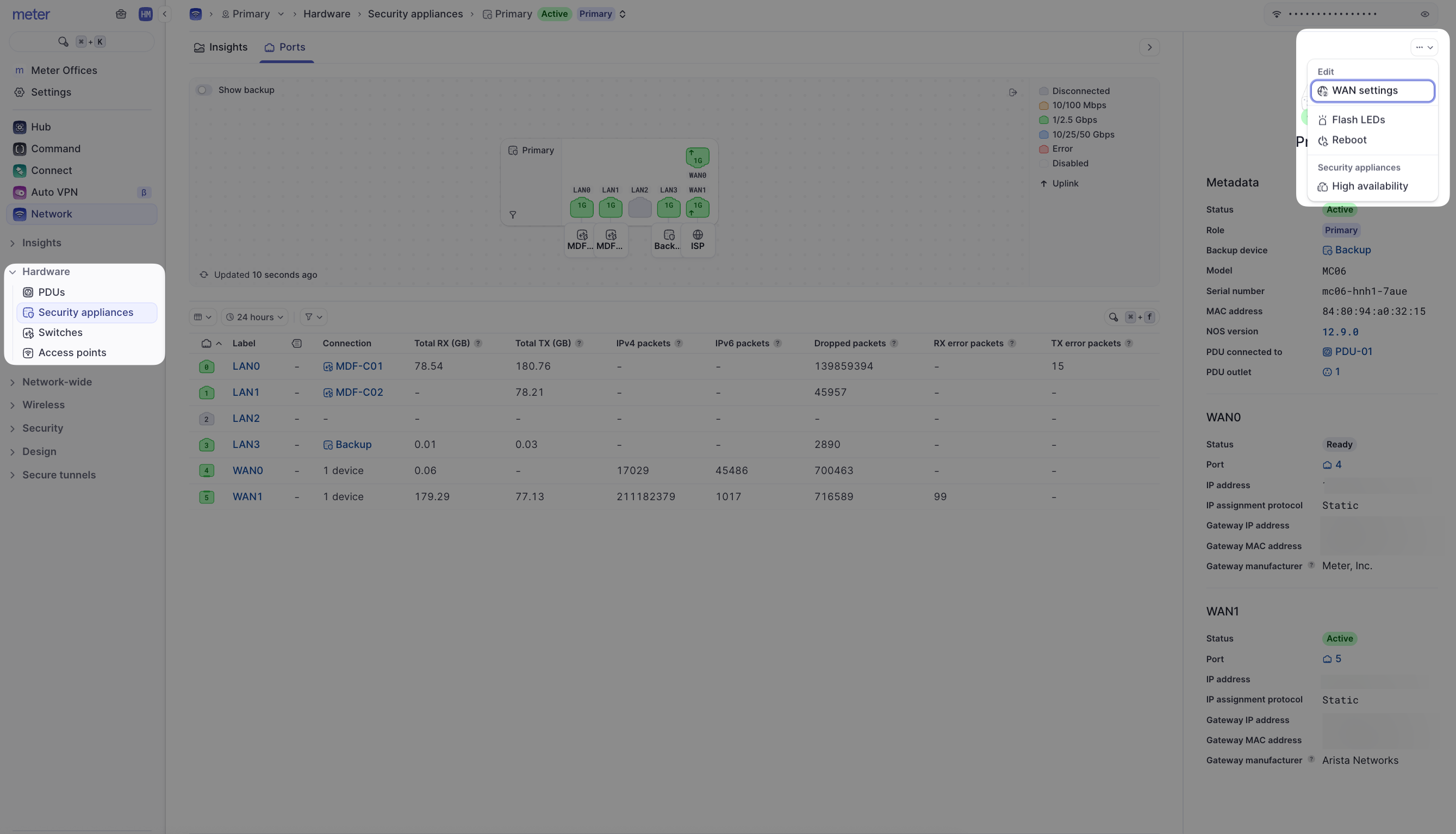
Task: Click the WAN0 1G port icon in the diagram
Action: [697, 157]
